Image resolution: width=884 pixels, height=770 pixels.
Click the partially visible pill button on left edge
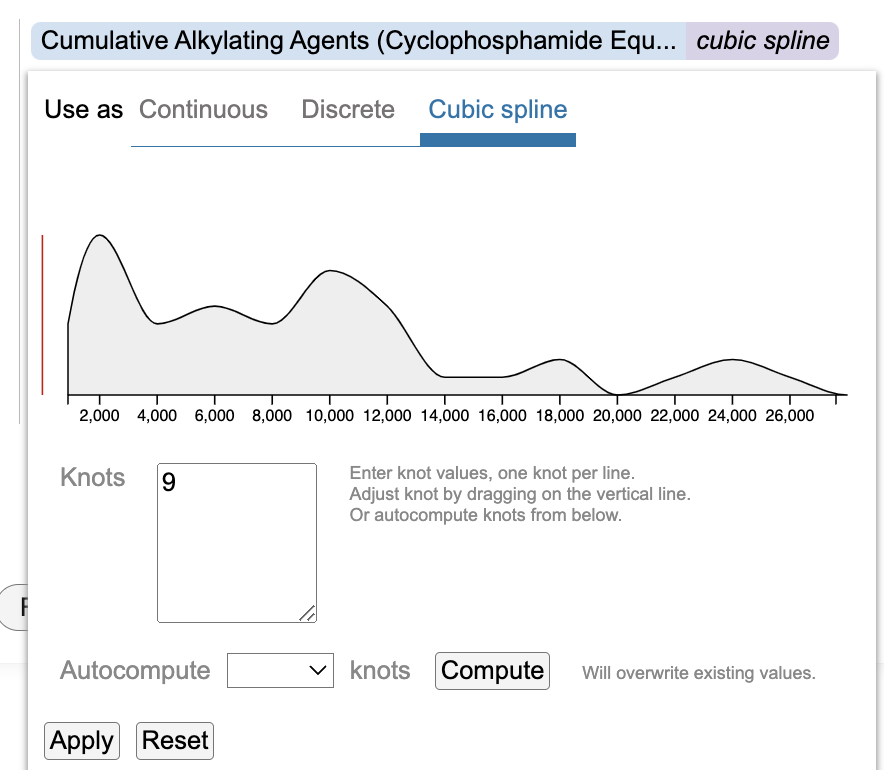(12, 606)
